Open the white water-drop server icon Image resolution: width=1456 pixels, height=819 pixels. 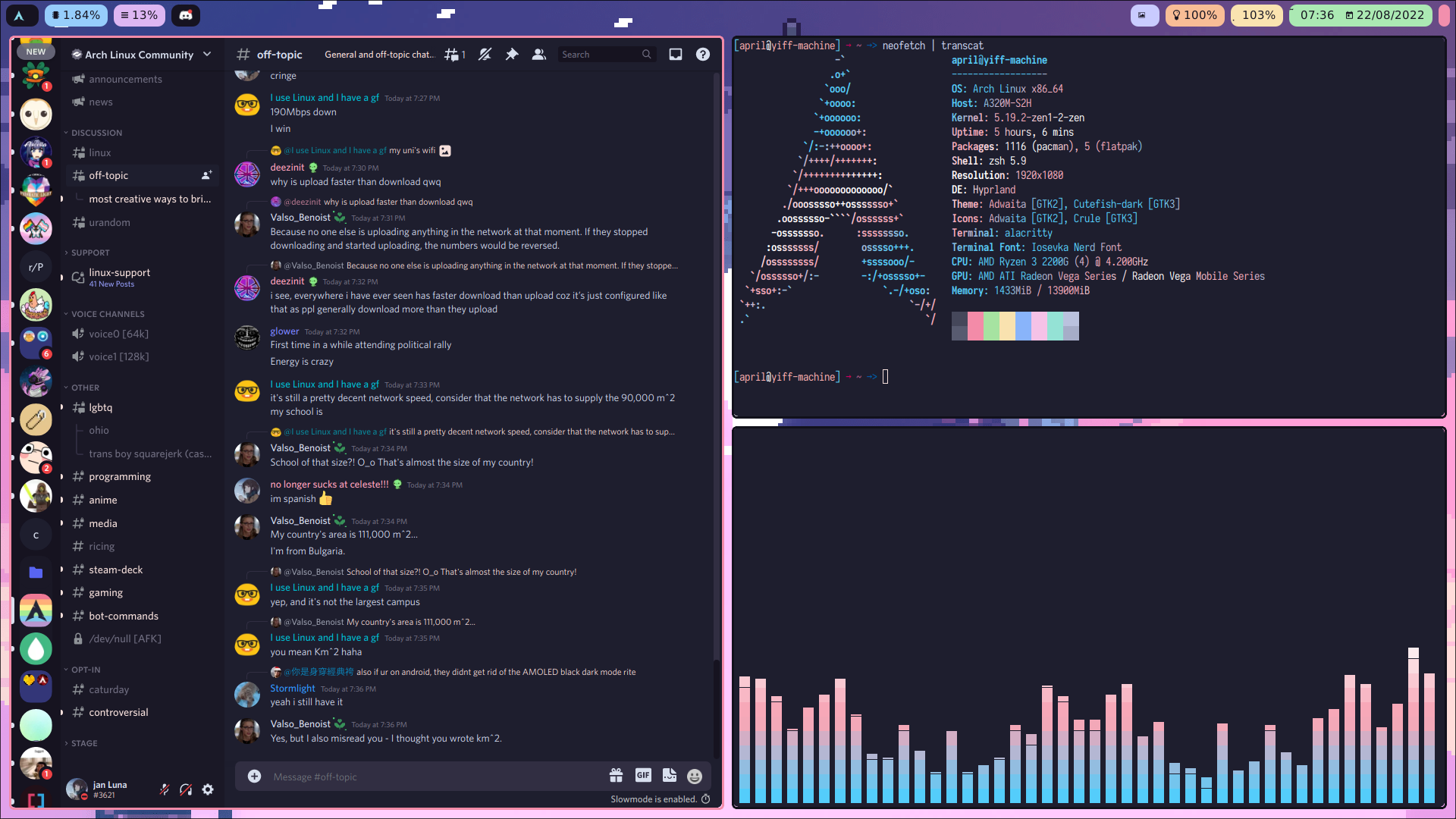click(36, 649)
